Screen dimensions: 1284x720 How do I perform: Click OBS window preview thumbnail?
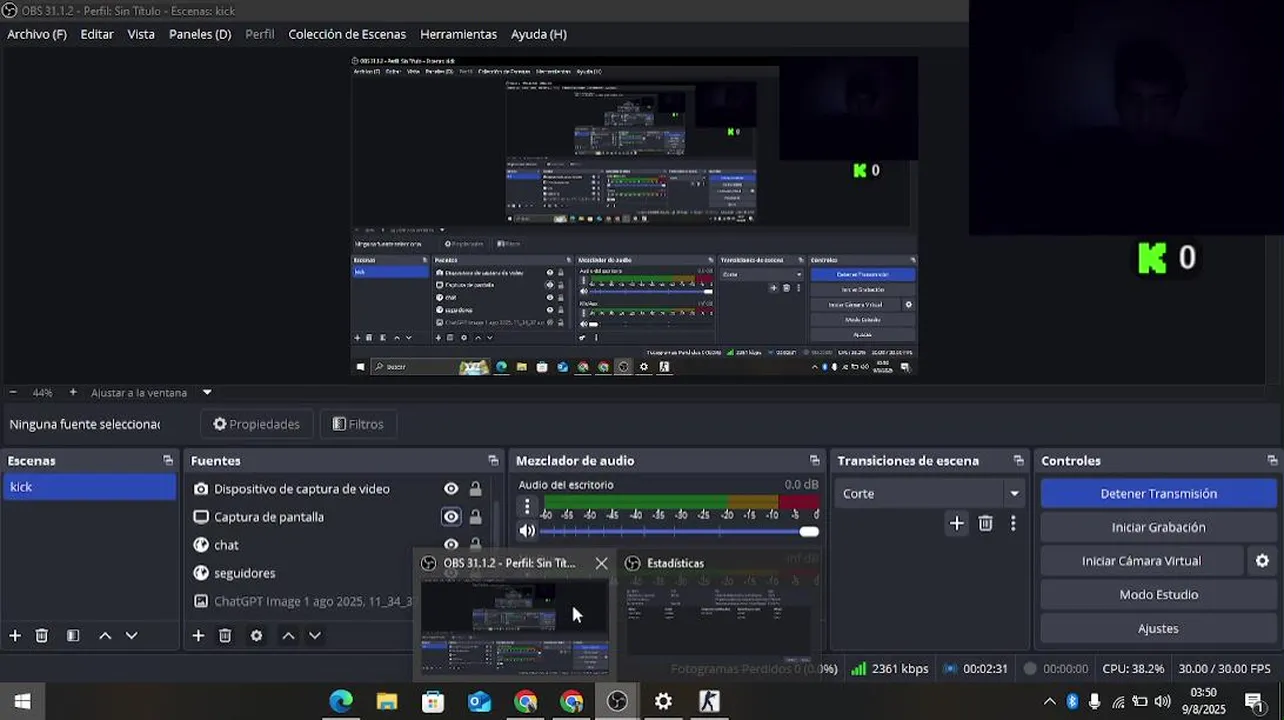click(x=514, y=626)
